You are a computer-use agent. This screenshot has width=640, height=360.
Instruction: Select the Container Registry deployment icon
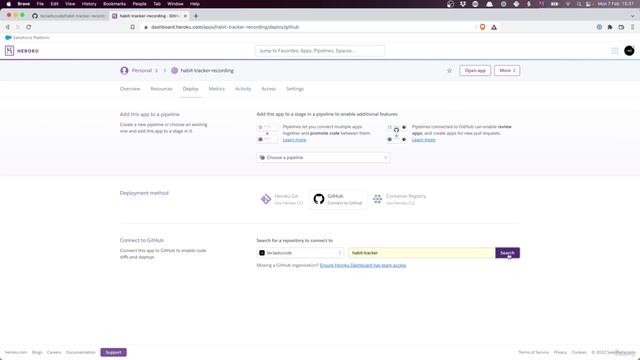point(378,199)
